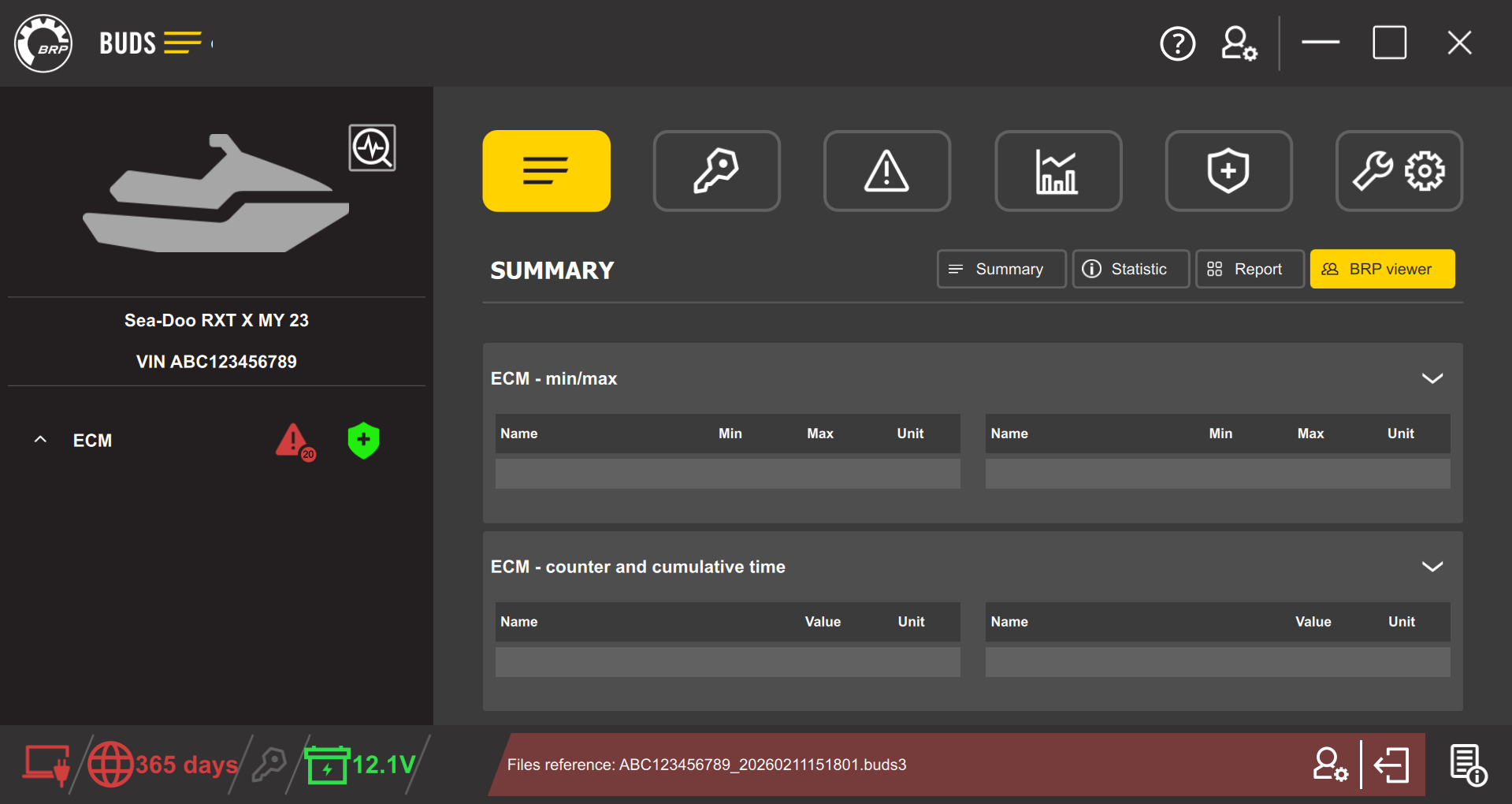Open the wrench and gear settings section
Viewport: 1512px width, 804px height.
(x=1399, y=171)
